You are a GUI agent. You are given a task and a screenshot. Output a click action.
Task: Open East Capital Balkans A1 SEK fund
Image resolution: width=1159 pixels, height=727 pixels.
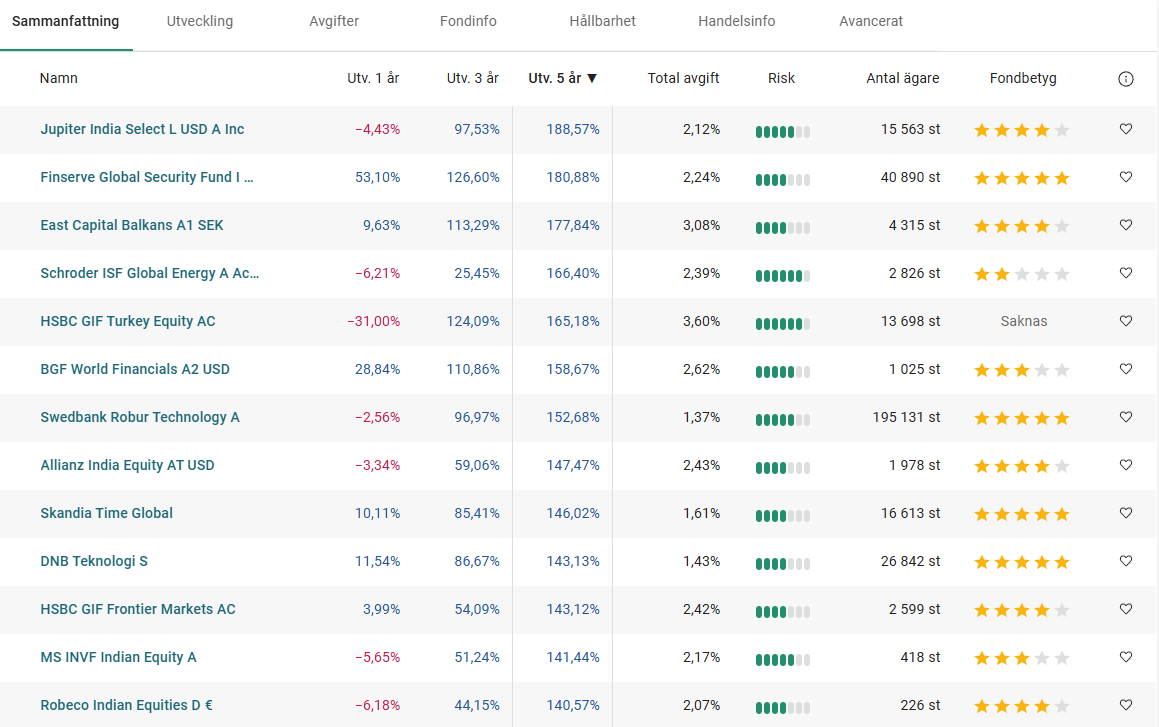[132, 225]
